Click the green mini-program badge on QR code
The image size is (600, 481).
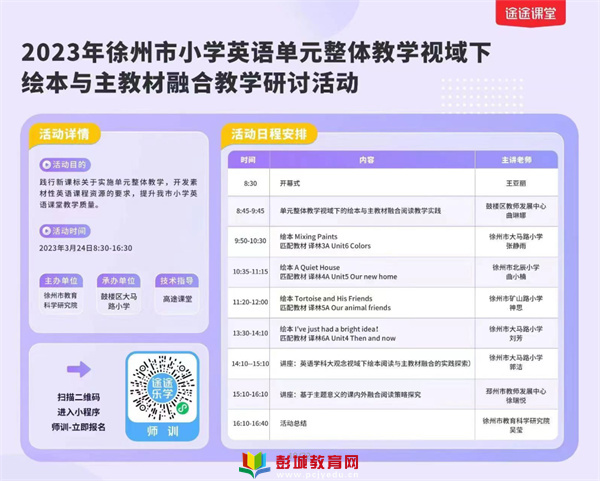pos(183,409)
